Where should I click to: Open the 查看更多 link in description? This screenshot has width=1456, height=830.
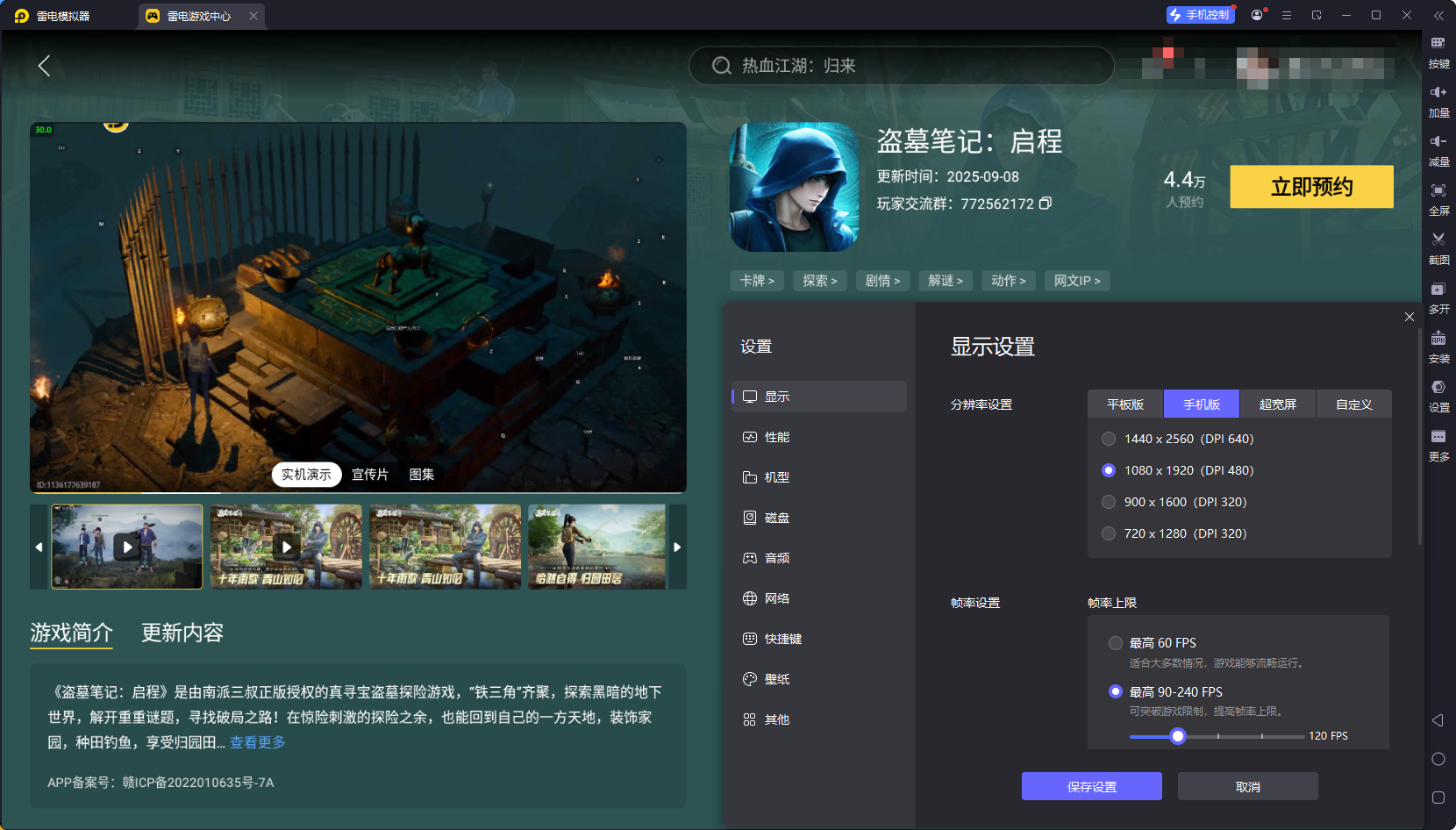[258, 742]
